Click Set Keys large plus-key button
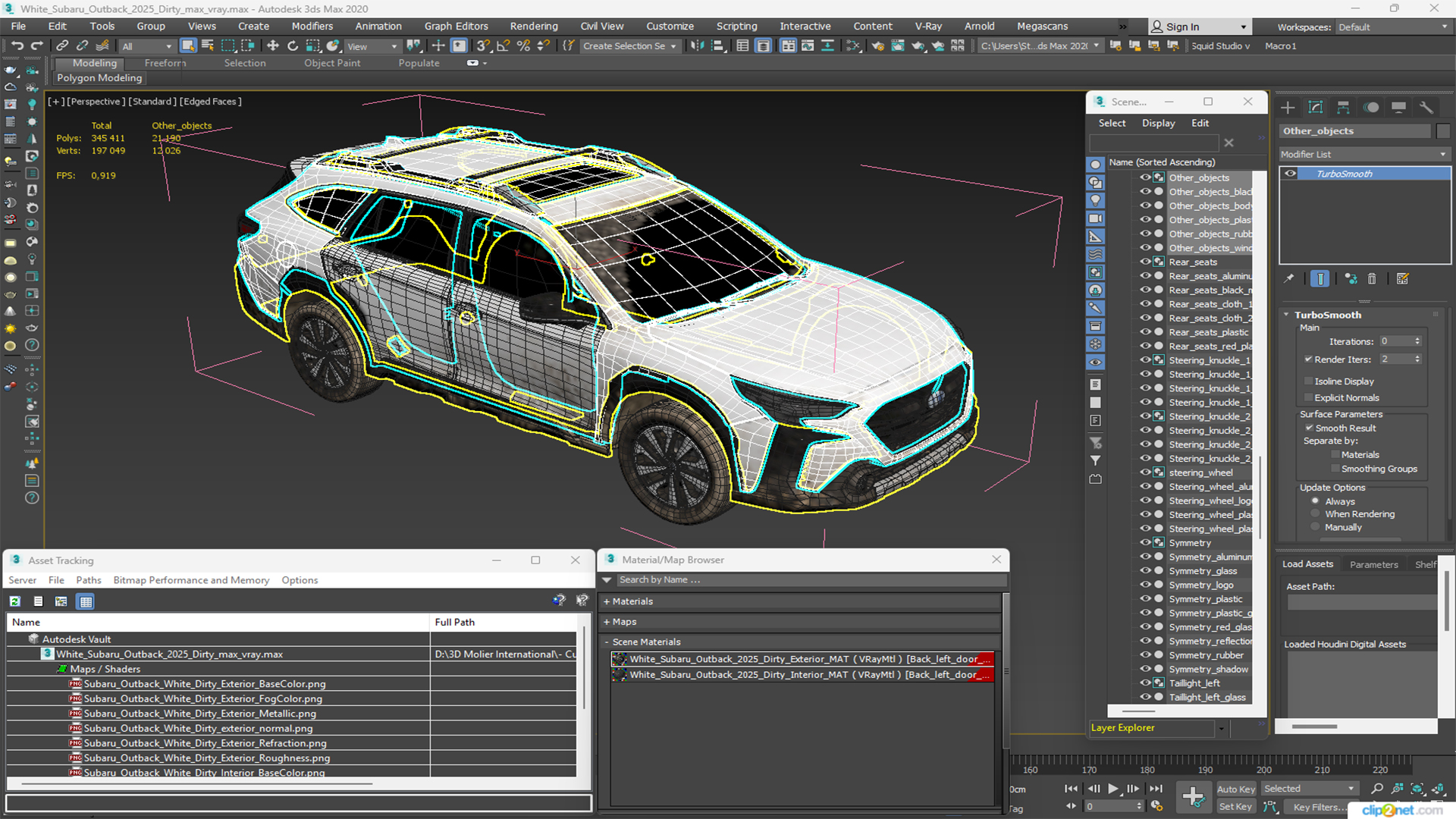 pyautogui.click(x=1193, y=797)
